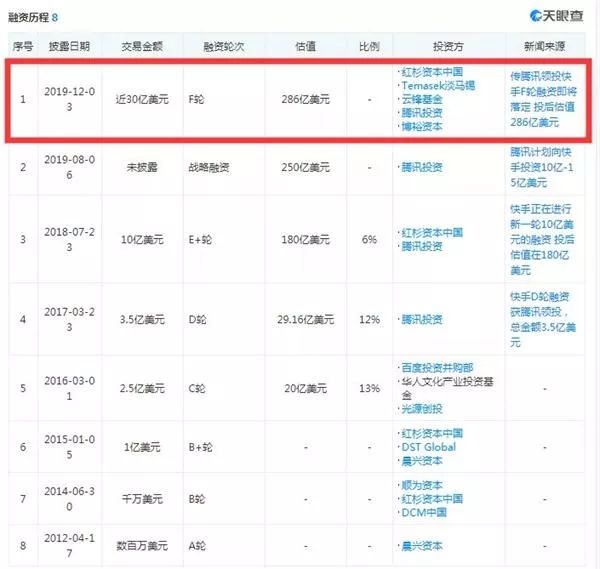Open the DCM中国 investor link
The height and width of the screenshot is (569, 600).
click(424, 512)
